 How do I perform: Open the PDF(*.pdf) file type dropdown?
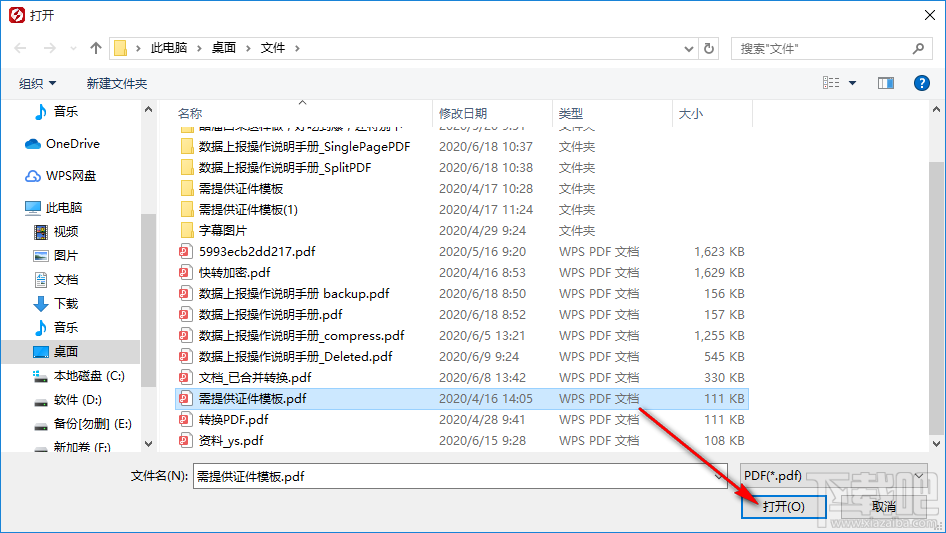[834, 476]
